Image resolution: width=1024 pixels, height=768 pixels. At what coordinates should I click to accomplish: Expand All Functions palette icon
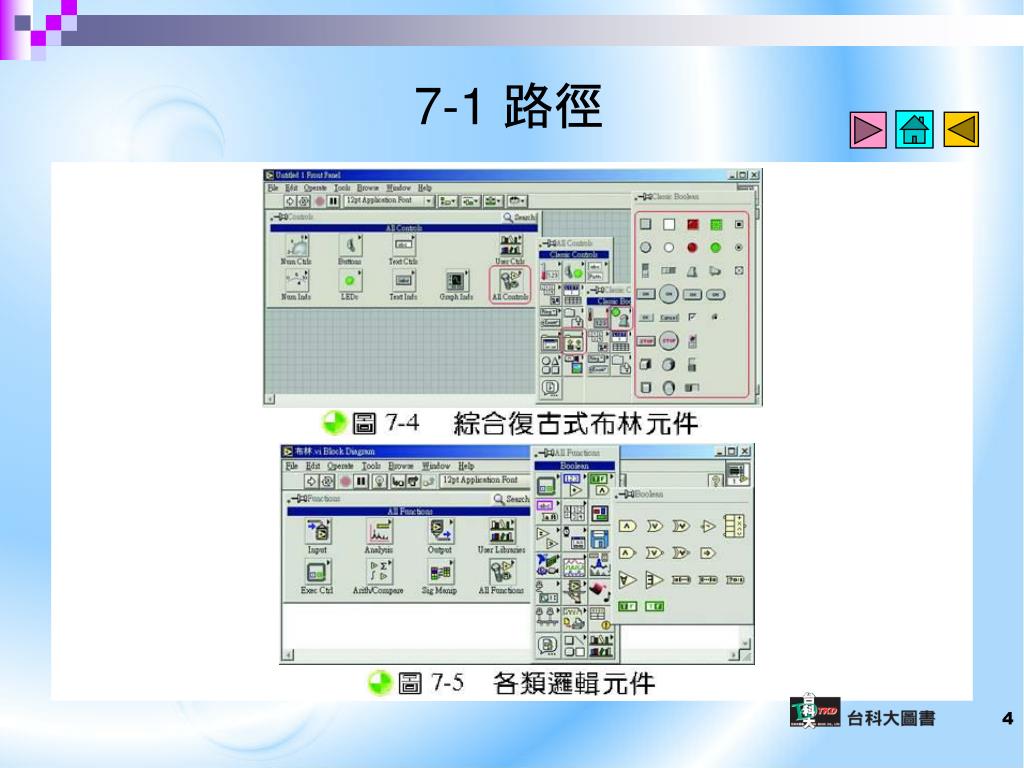pyautogui.click(x=501, y=577)
